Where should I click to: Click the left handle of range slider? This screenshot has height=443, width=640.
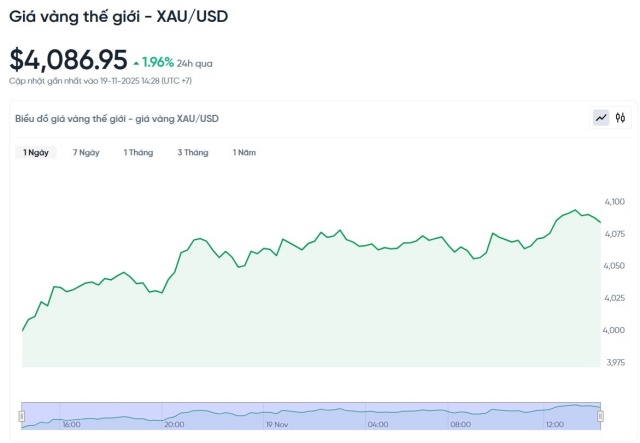22,414
